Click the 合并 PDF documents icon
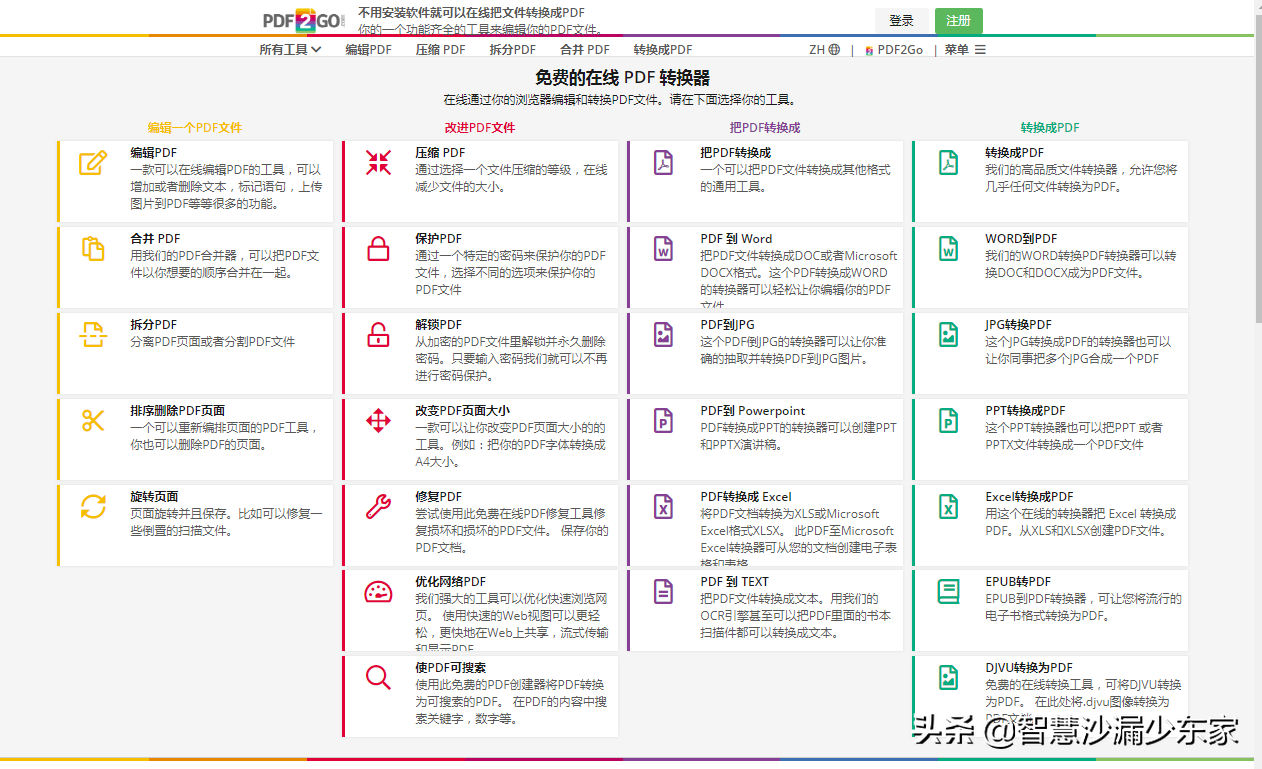The width and height of the screenshot is (1262, 769). (93, 249)
